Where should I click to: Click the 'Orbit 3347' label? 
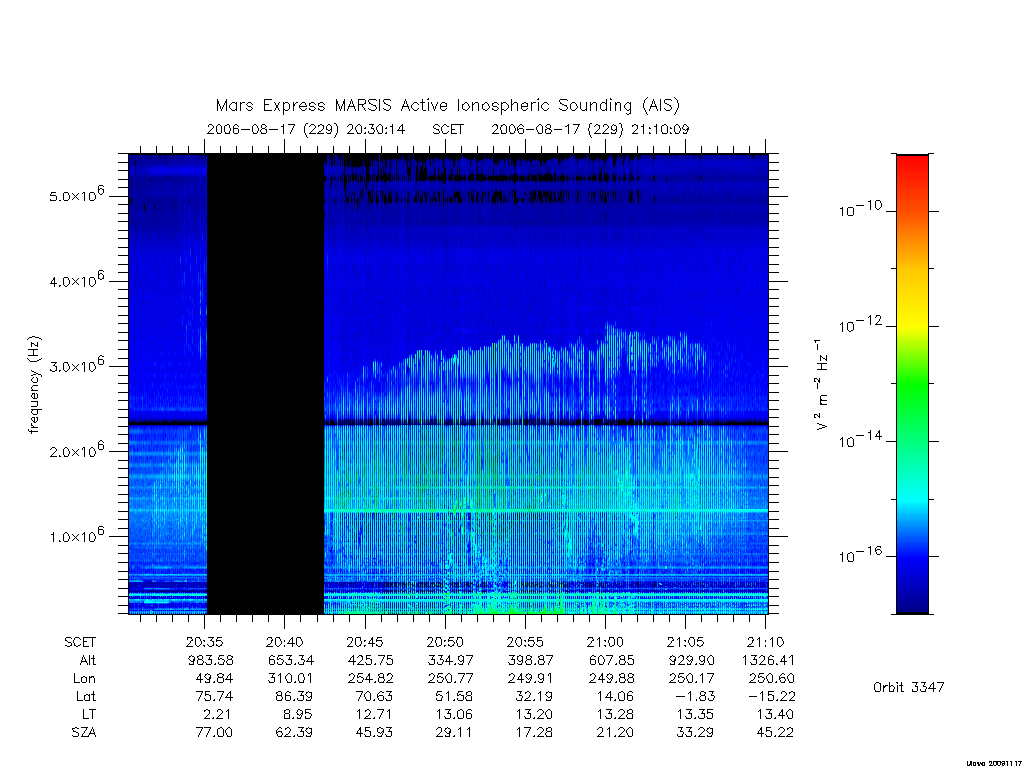908,687
